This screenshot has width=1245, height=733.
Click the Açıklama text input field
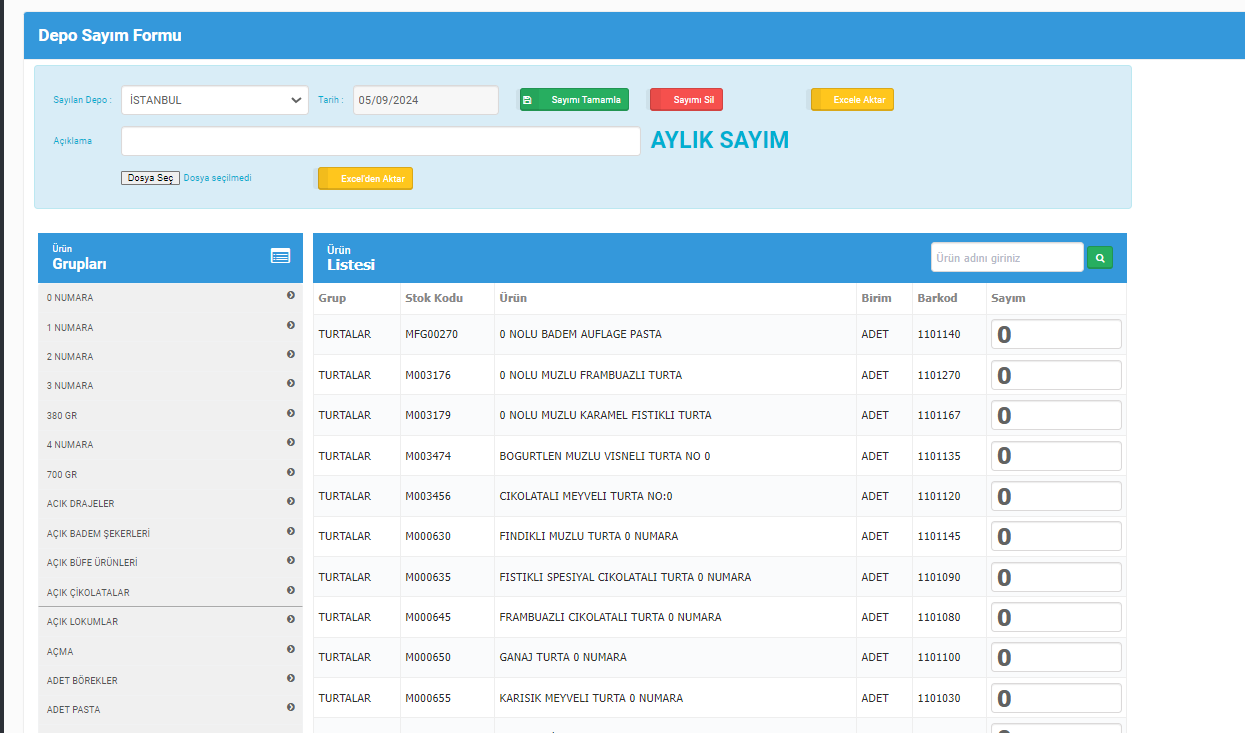tap(381, 141)
